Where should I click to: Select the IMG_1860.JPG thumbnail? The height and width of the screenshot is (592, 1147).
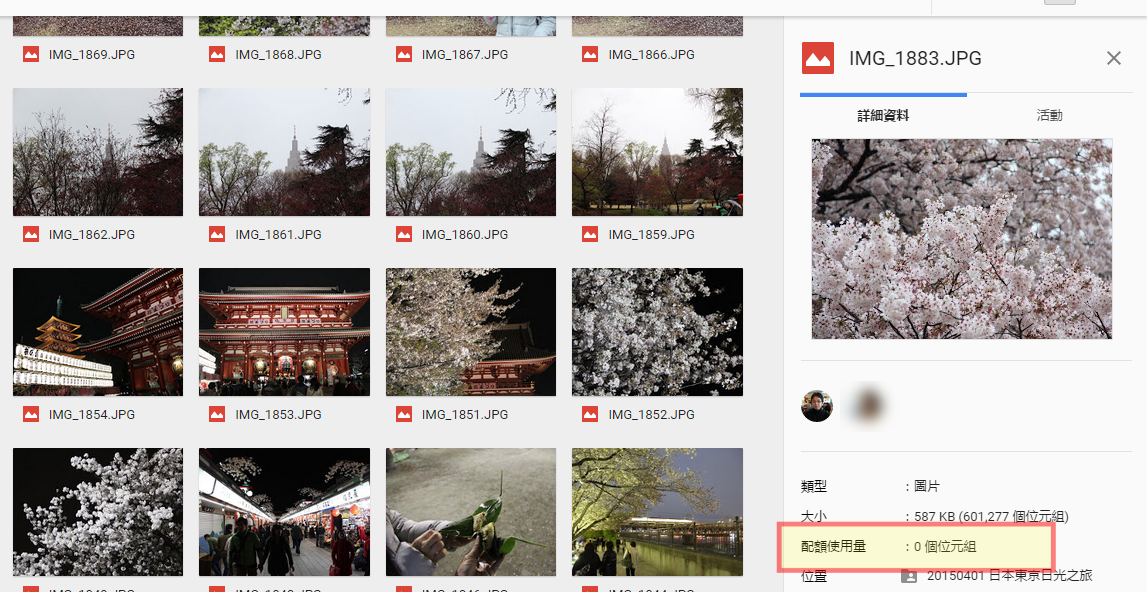coord(471,152)
